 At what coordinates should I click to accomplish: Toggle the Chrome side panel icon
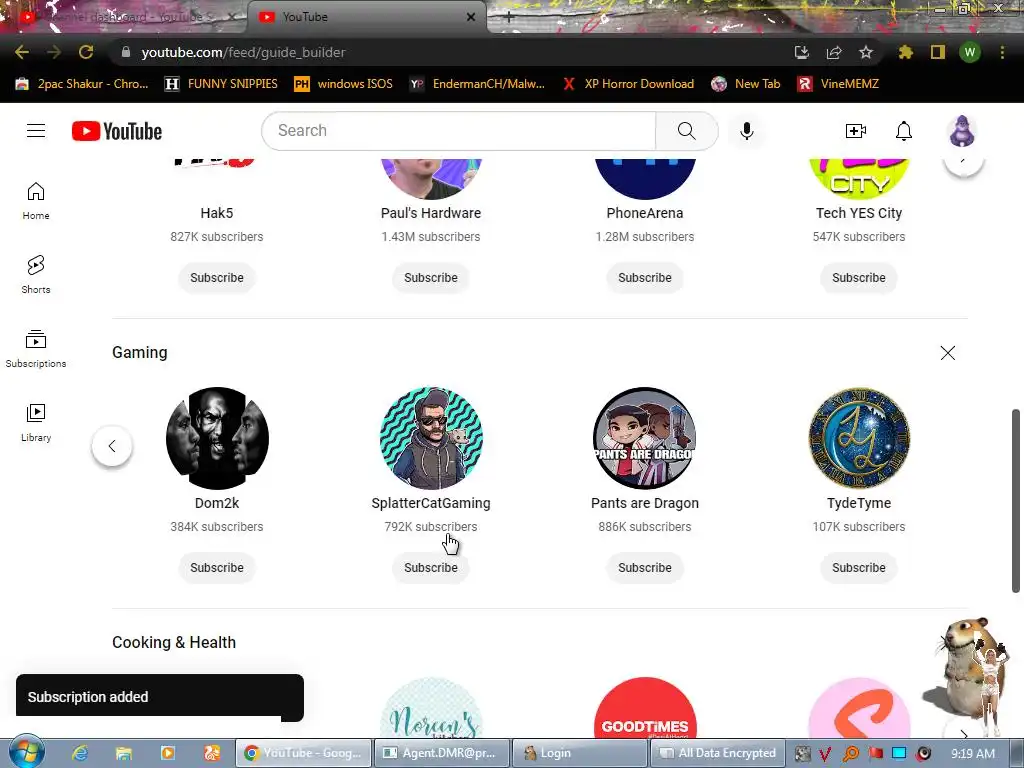click(938, 52)
